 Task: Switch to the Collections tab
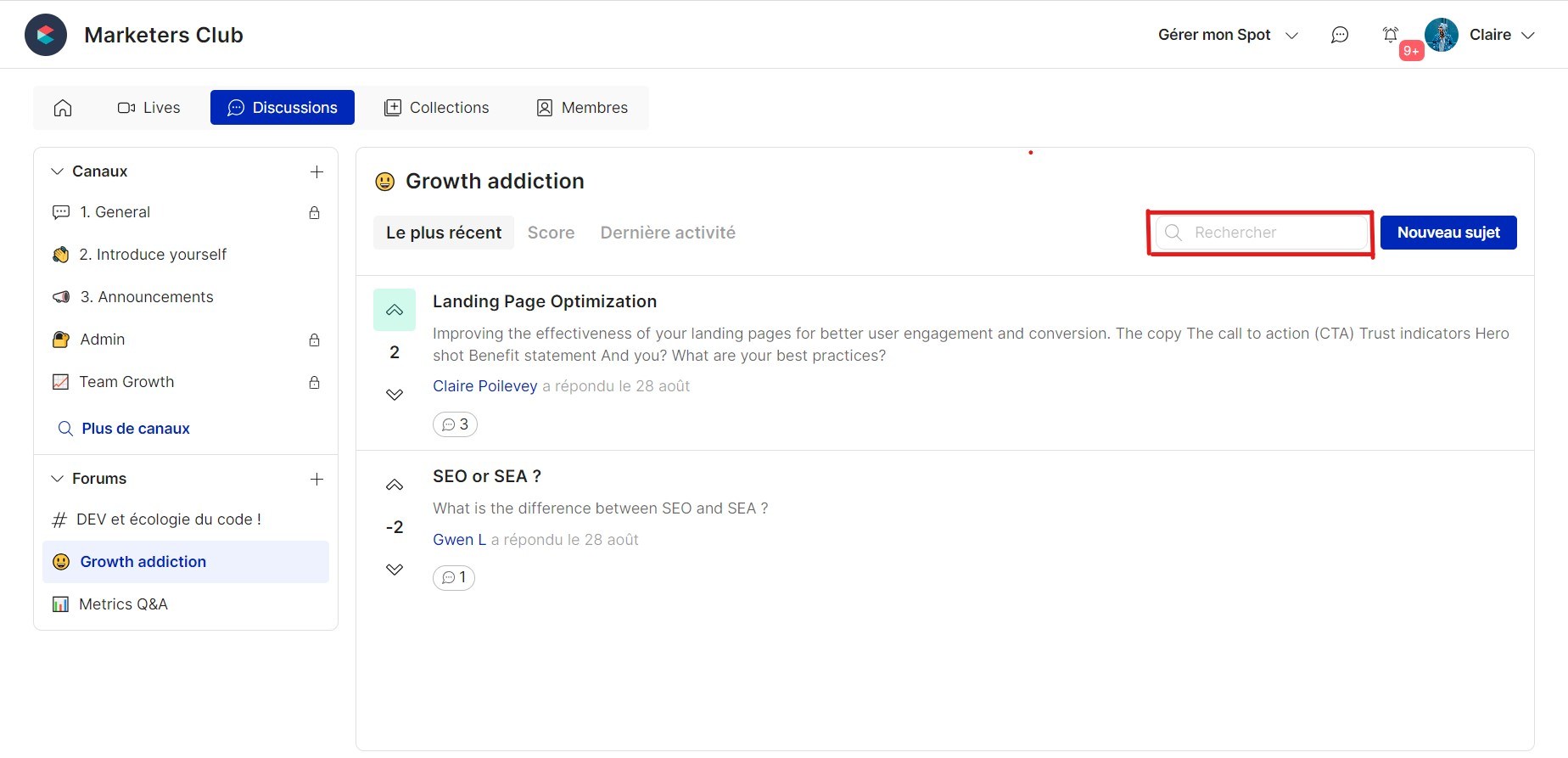[x=437, y=108]
